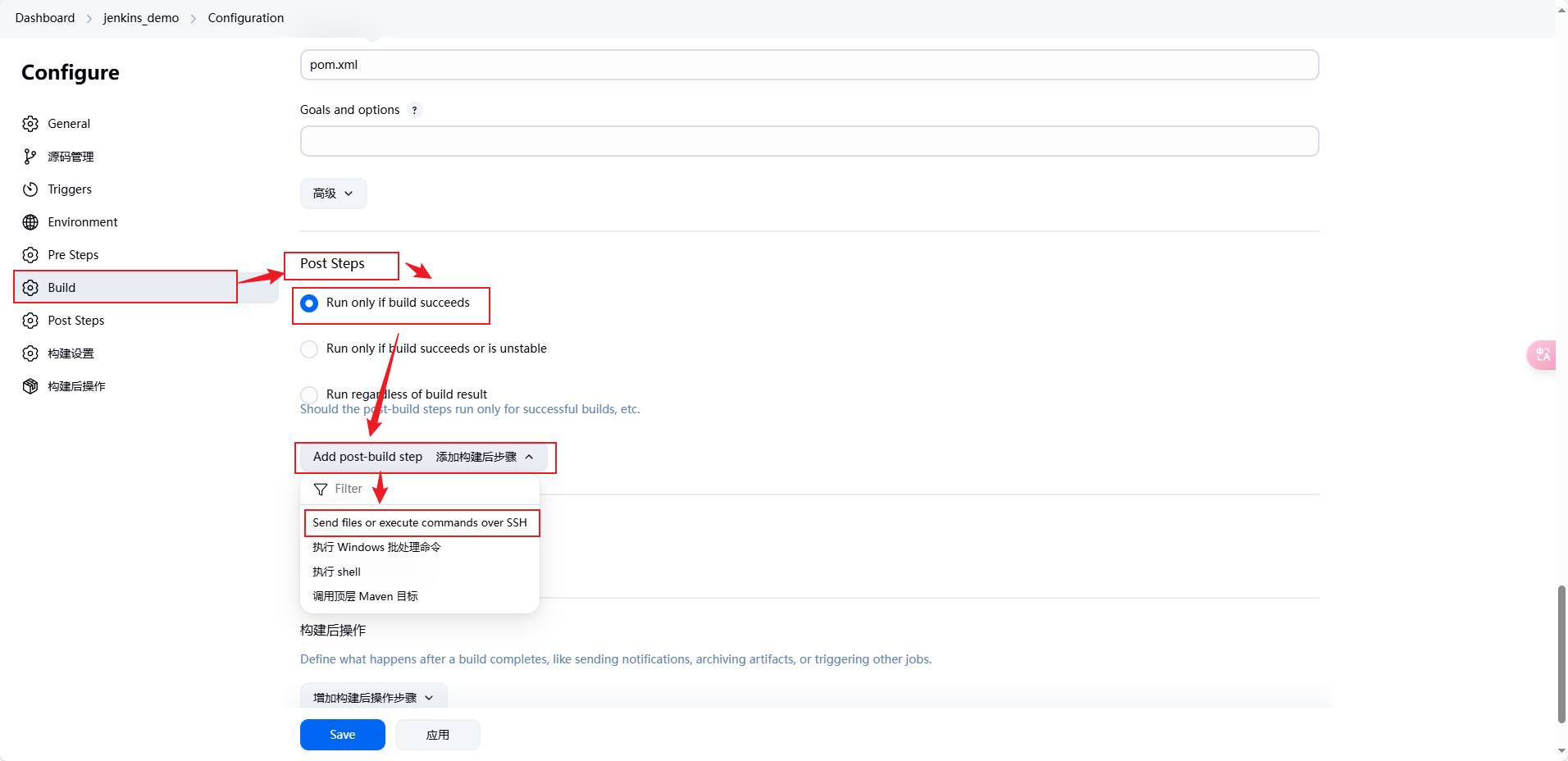This screenshot has height=761, width=1568.
Task: Click the help question mark beside Goals and options
Action: pyautogui.click(x=415, y=110)
